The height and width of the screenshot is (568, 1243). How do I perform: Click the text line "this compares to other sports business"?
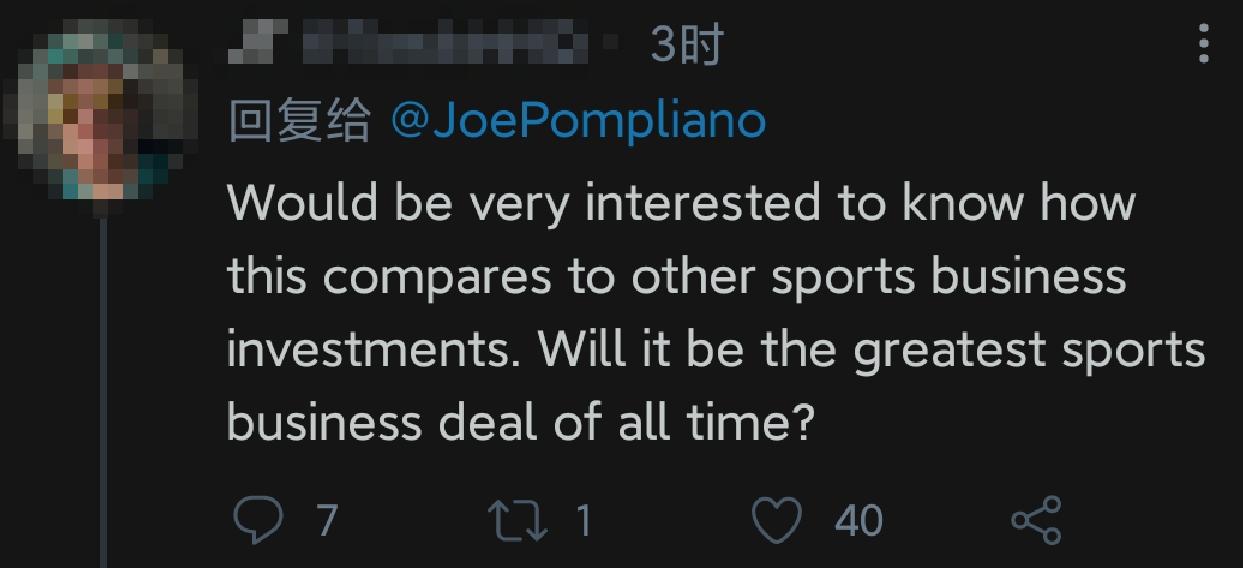tap(677, 276)
